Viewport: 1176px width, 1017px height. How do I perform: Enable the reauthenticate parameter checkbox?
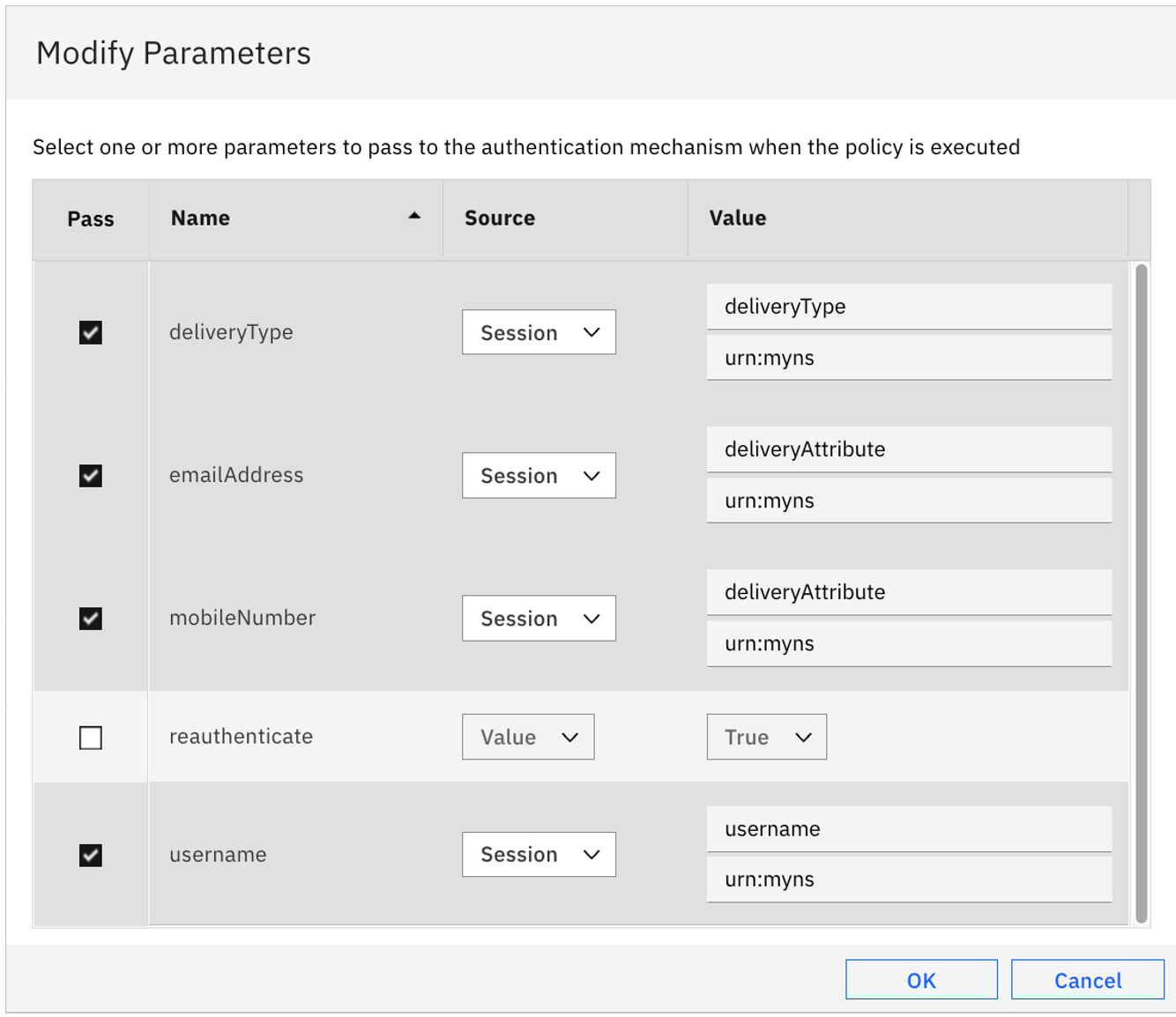click(90, 738)
